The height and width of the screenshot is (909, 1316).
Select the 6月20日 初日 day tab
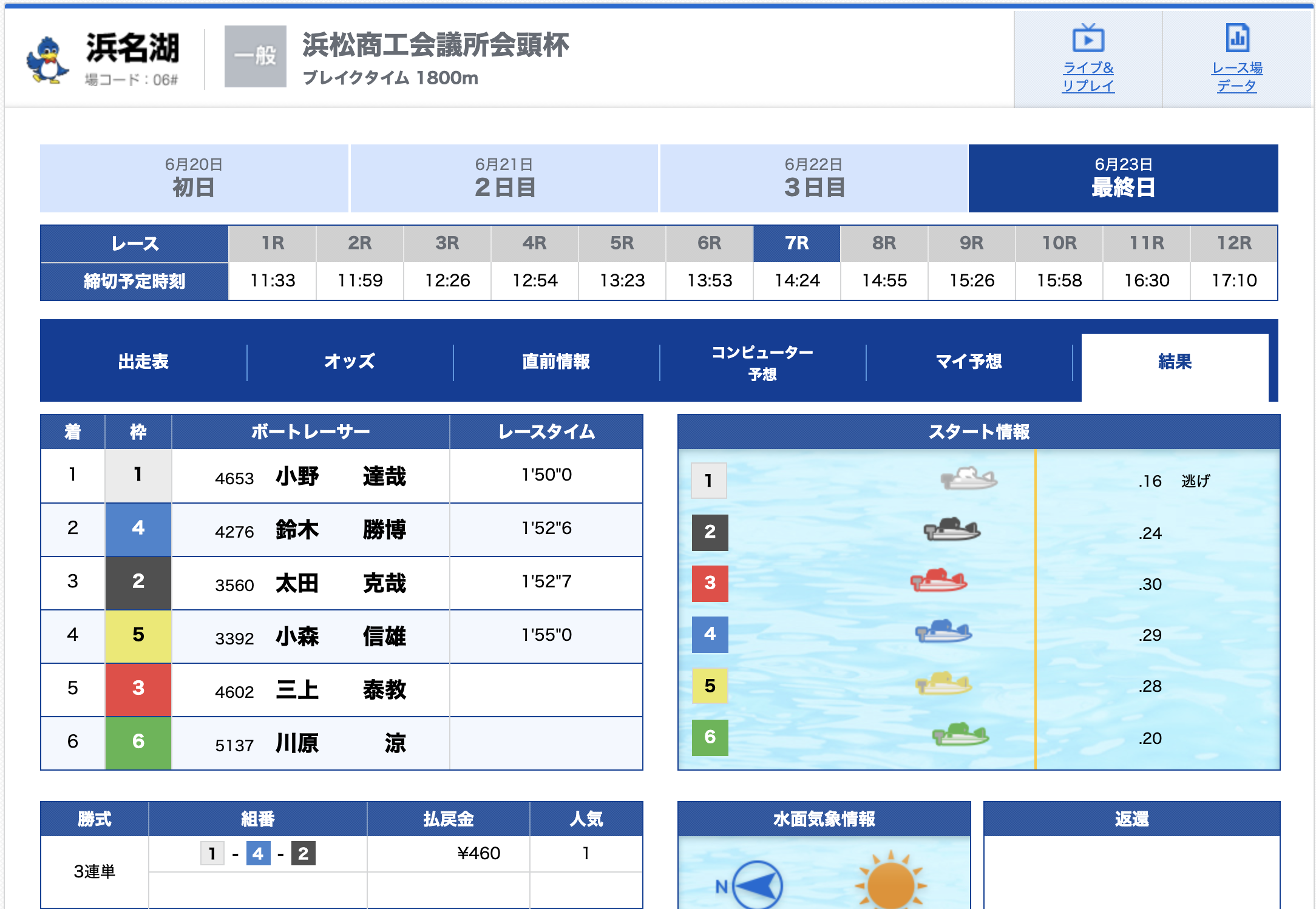(x=194, y=178)
